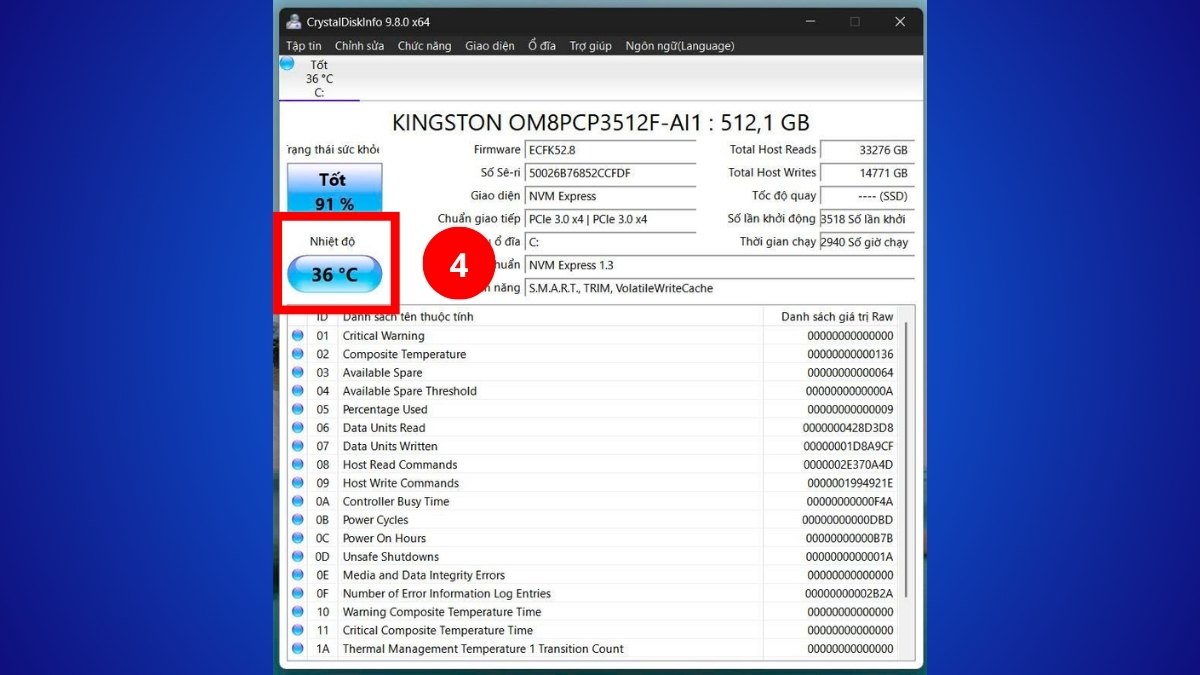Click the status orb for Power Cycles row
The width and height of the screenshot is (1200, 675).
pos(297,520)
